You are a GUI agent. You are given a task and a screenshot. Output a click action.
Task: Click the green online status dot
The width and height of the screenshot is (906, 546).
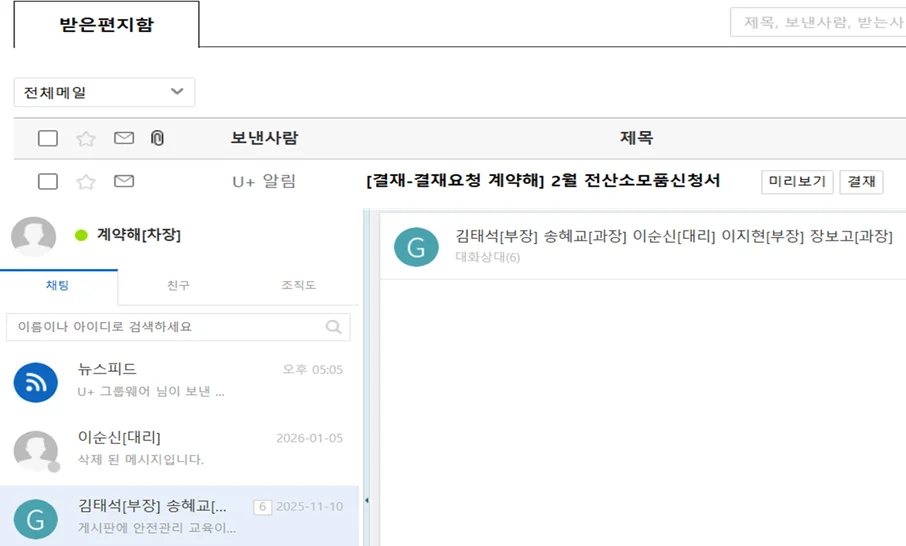tap(81, 236)
